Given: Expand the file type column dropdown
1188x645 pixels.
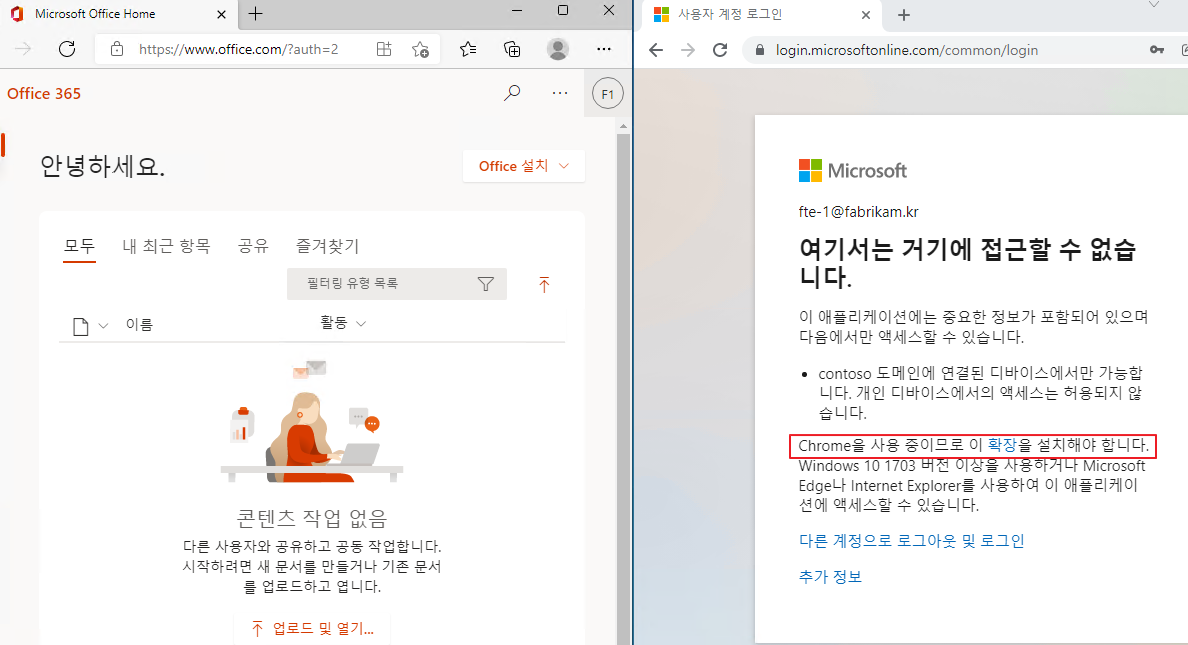Looking at the screenshot, I should (104, 326).
